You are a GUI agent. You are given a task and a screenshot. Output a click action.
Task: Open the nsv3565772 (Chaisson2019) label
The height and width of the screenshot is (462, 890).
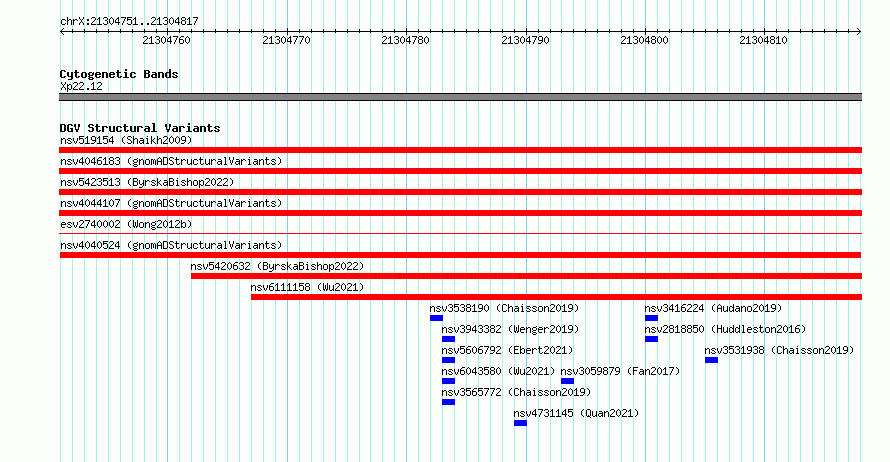[516, 392]
